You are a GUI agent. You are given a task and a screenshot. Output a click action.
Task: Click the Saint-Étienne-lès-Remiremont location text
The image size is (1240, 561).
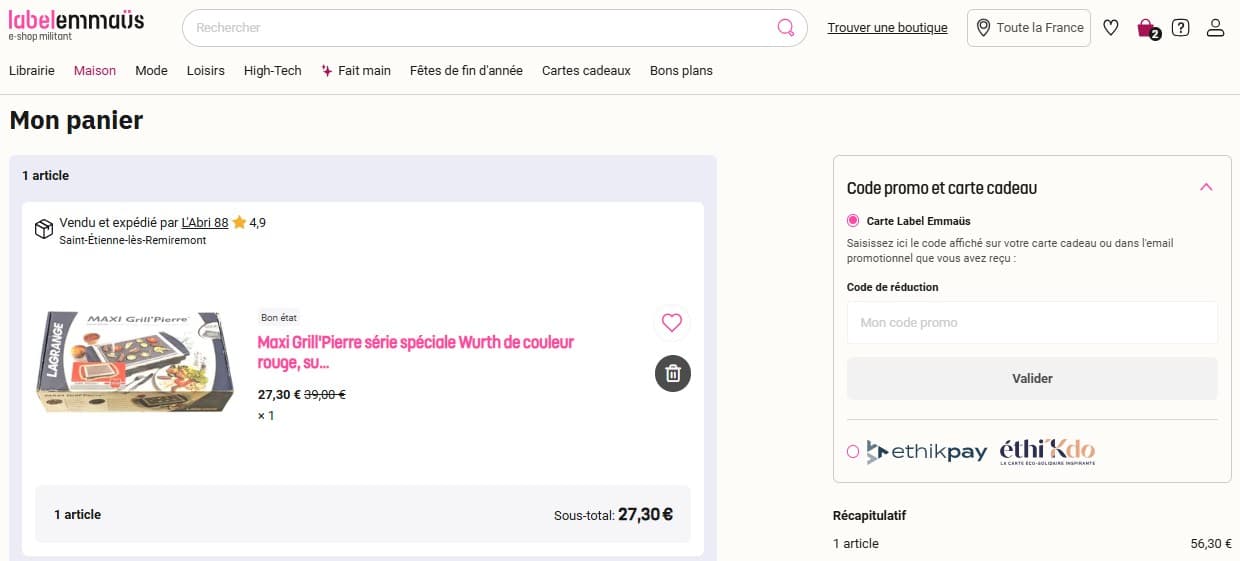tap(133, 240)
